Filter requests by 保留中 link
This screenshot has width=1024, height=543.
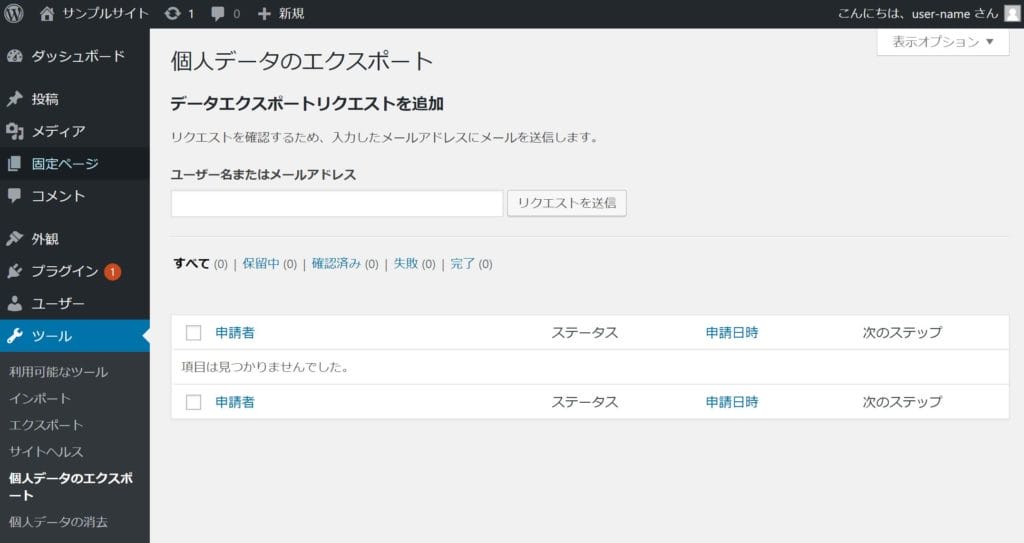pos(261,264)
